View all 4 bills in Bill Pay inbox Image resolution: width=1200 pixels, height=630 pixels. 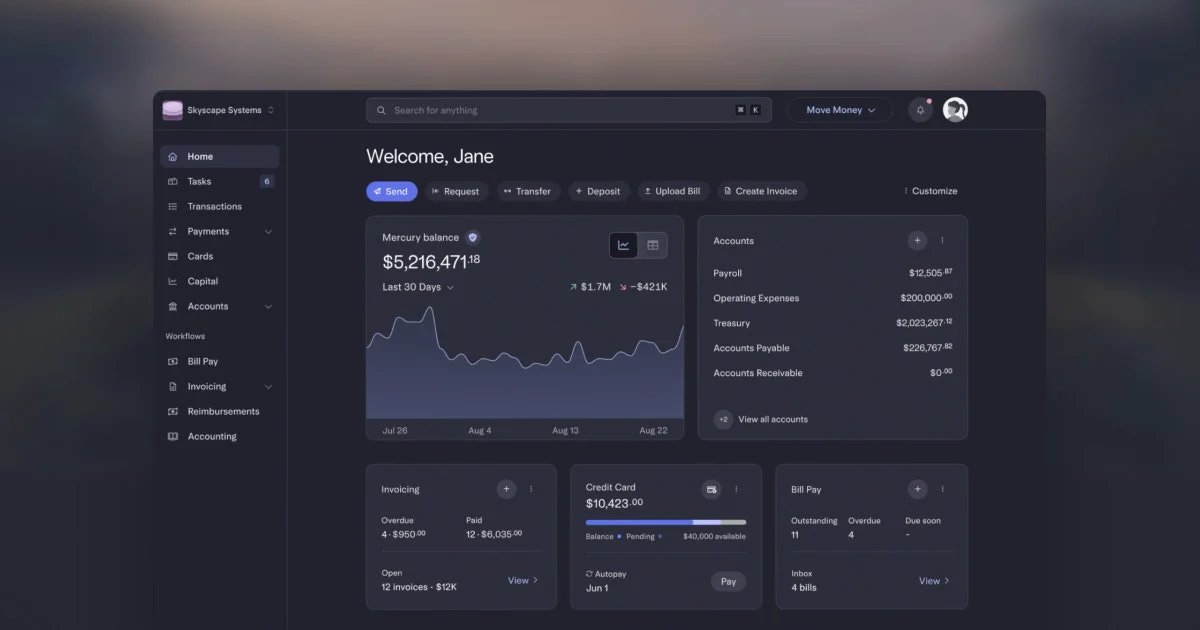(933, 581)
